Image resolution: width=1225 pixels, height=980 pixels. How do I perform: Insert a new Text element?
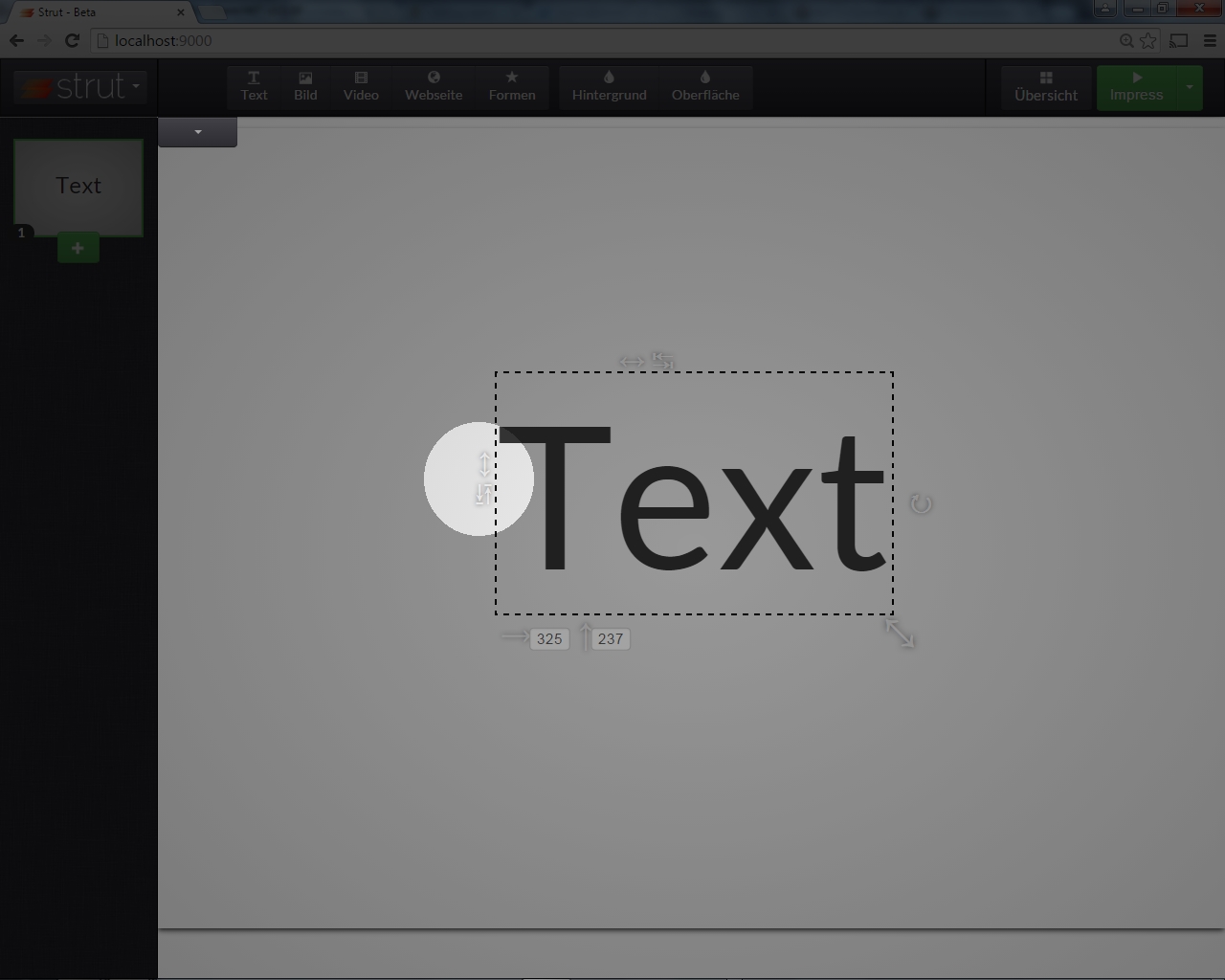coord(254,86)
